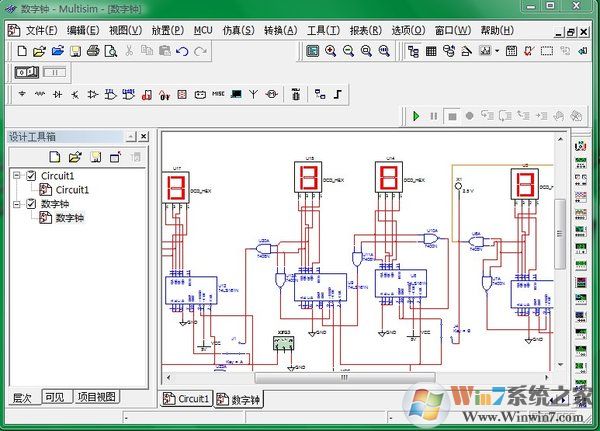Viewport: 600px width, 431px height.
Task: Collapse the 数字钟 tree node
Action: coord(17,204)
